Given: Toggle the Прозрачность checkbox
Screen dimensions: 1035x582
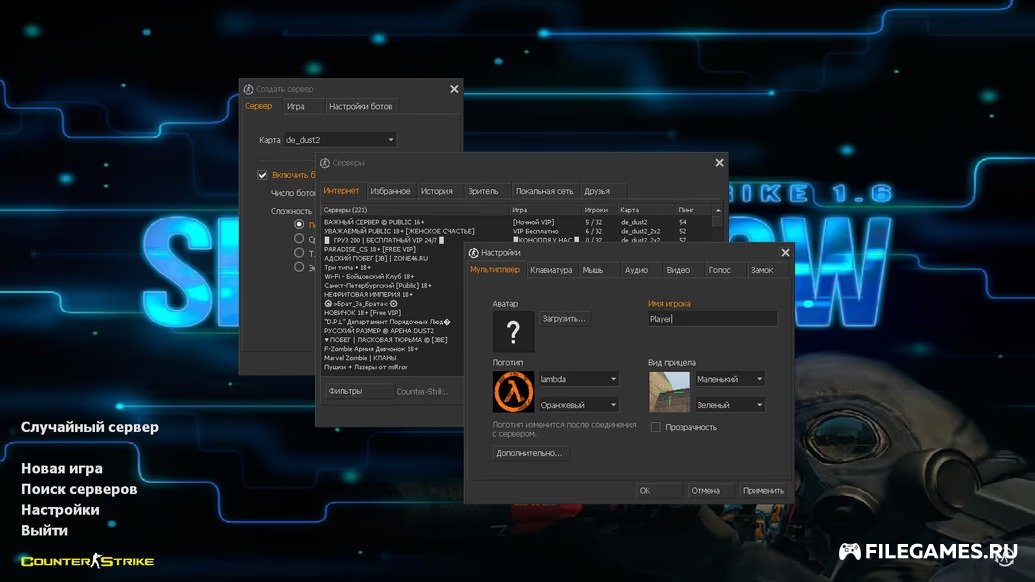Looking at the screenshot, I should tap(655, 428).
